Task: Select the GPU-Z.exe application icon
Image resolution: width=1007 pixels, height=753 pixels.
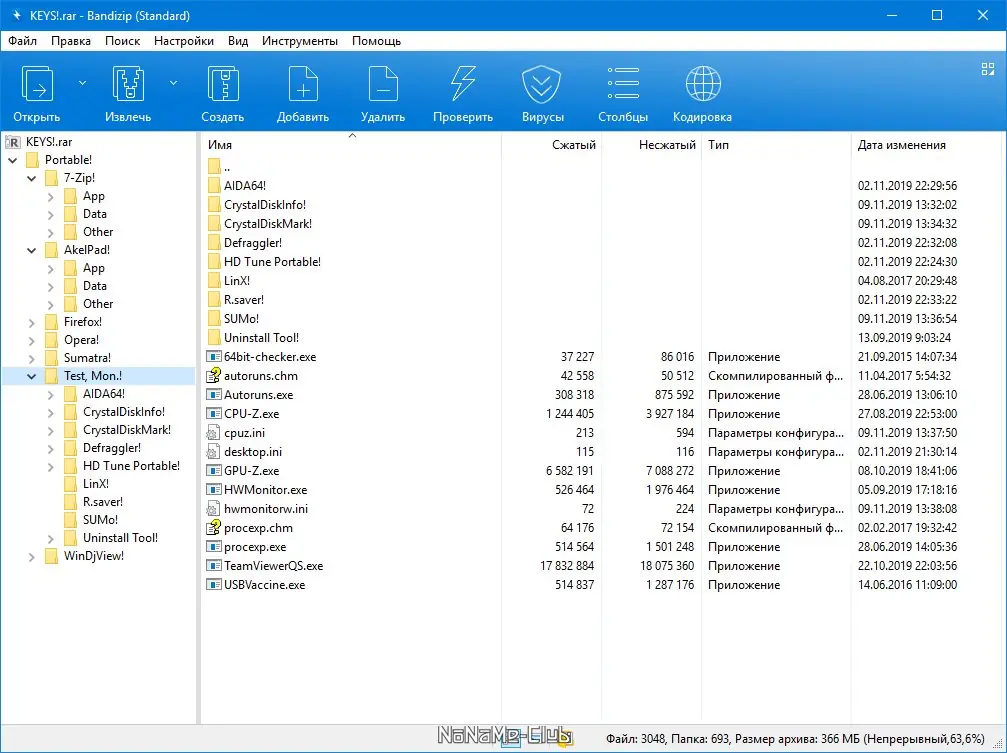Action: pyautogui.click(x=213, y=470)
